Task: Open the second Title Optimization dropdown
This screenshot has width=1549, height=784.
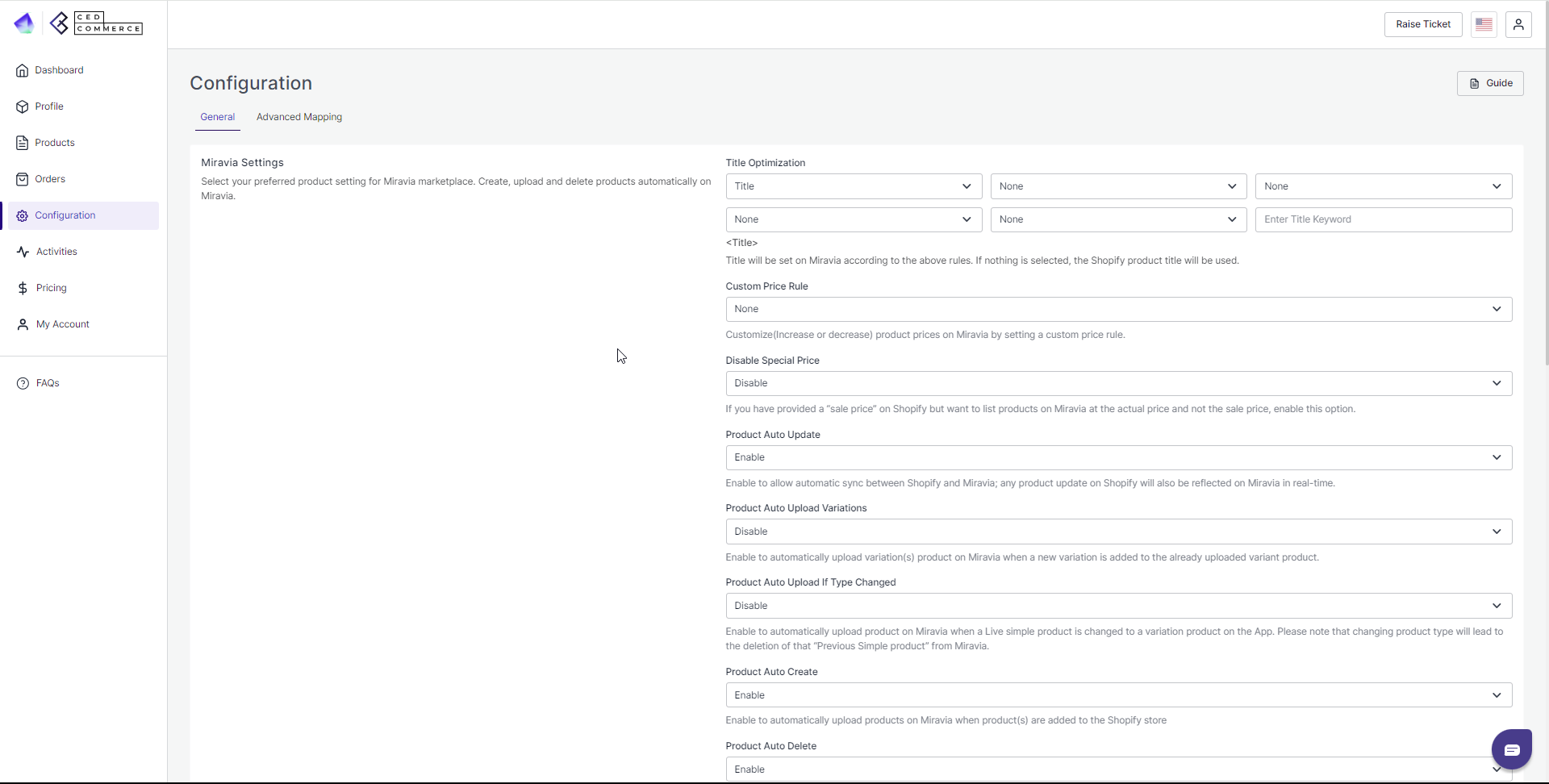Action: (1118, 186)
